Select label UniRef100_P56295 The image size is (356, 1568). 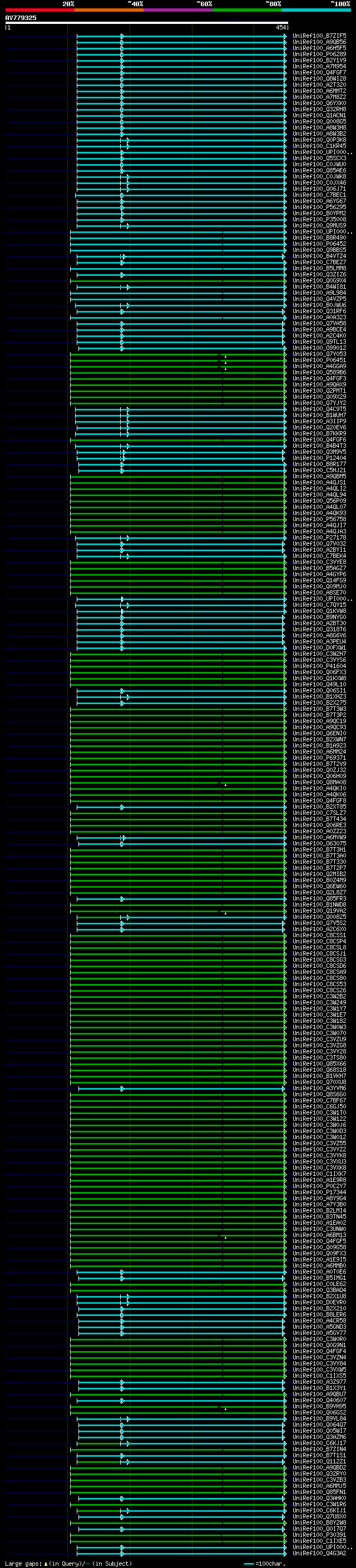[319, 207]
